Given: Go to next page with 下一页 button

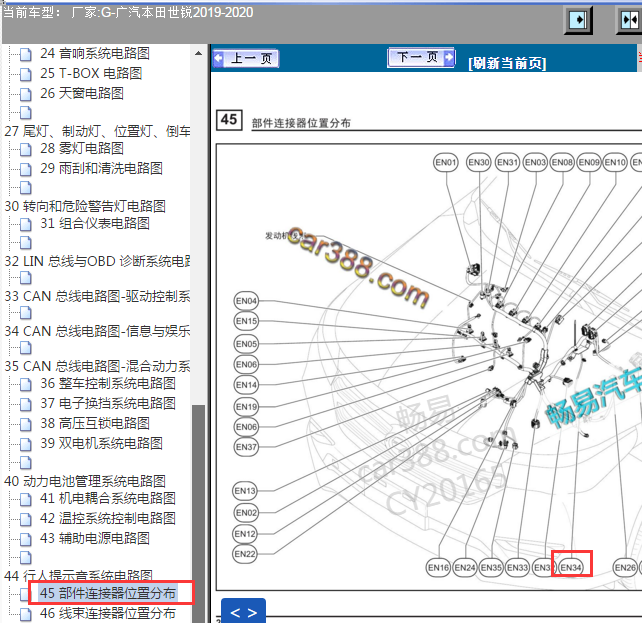Looking at the screenshot, I should point(420,57).
